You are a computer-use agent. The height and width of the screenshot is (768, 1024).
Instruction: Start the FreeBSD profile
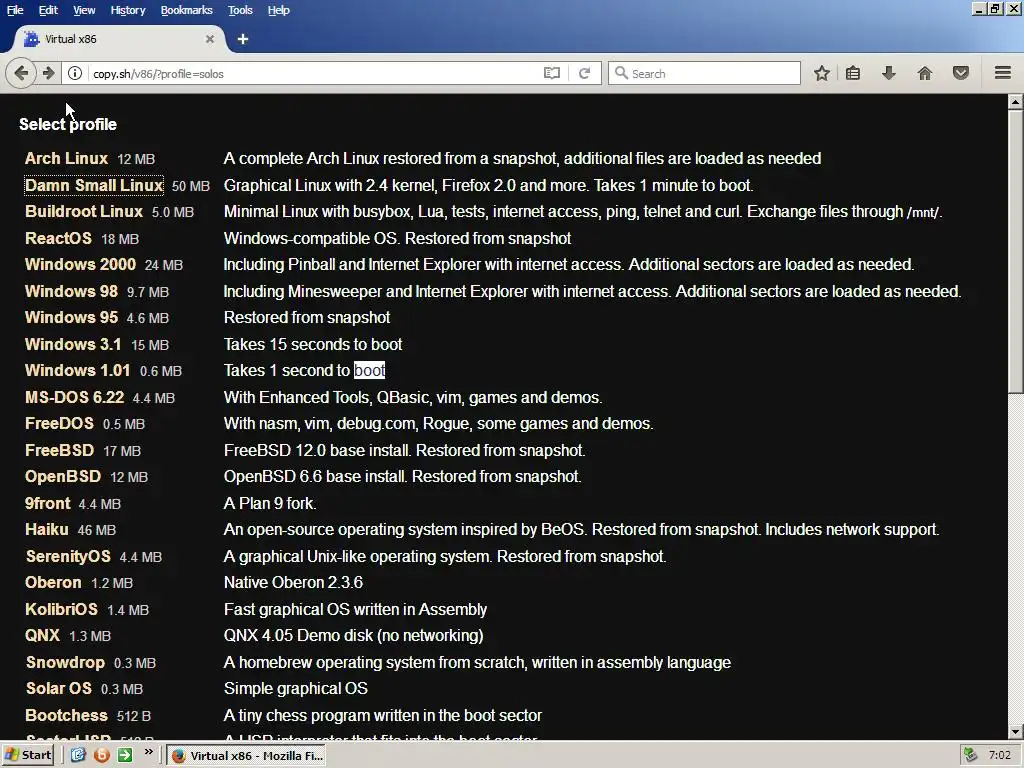[59, 450]
